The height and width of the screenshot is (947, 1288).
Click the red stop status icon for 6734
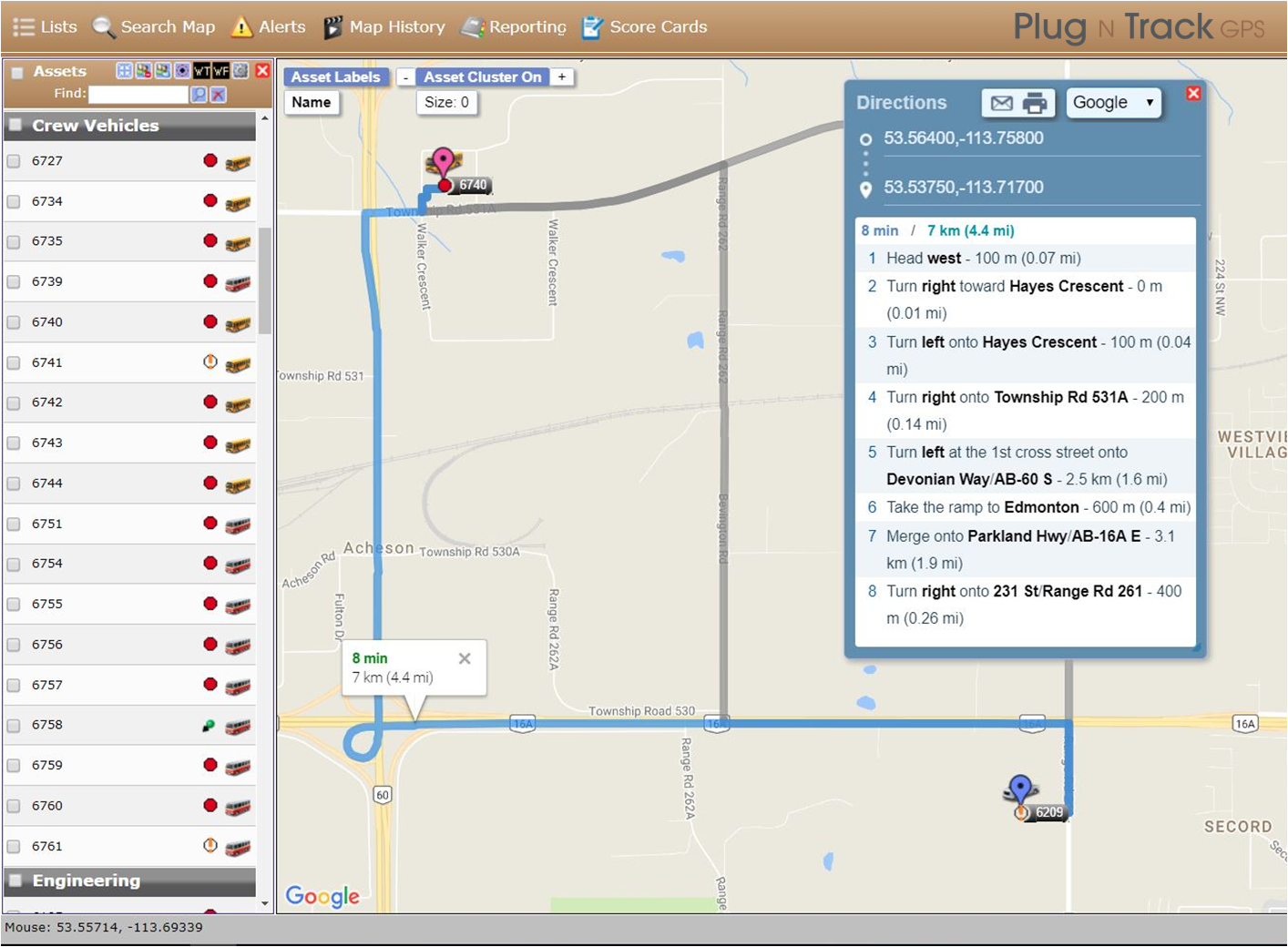[210, 200]
